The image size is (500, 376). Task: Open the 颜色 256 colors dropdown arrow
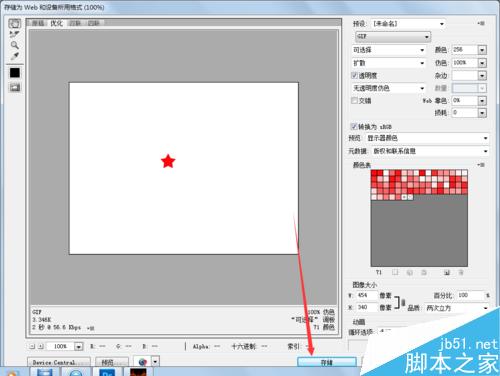click(x=482, y=50)
